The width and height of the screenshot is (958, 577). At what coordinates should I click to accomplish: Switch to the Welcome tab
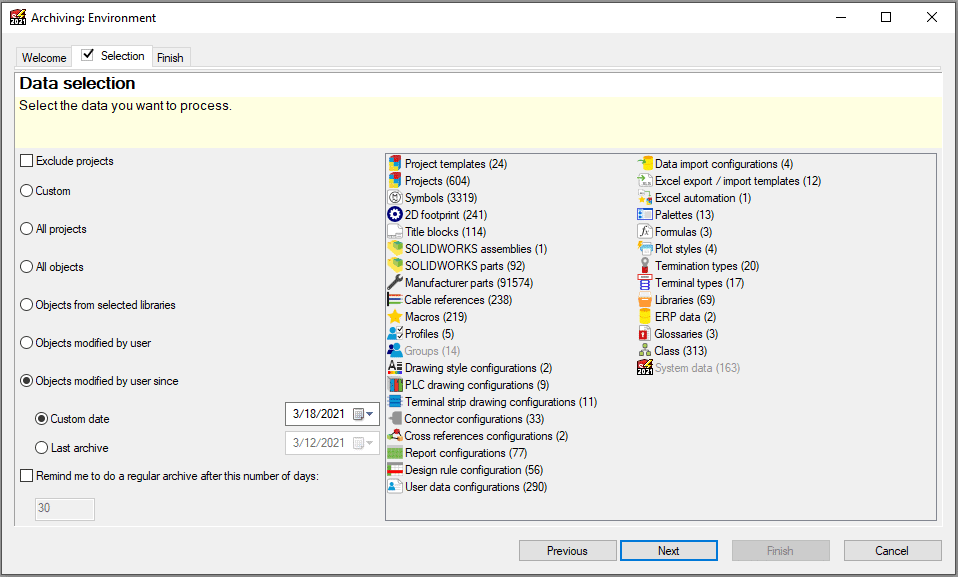(x=44, y=58)
